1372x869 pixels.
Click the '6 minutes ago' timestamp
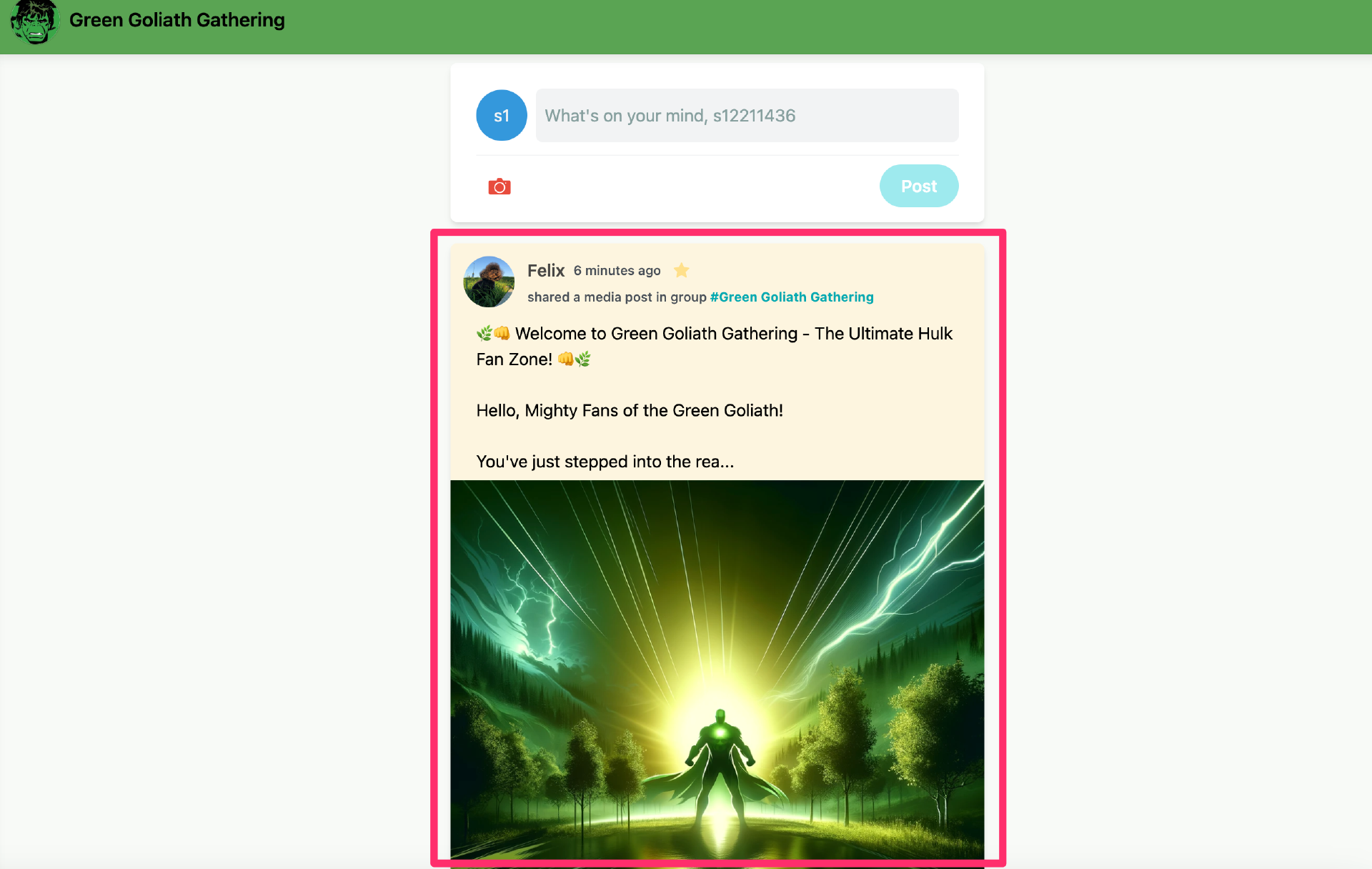click(617, 271)
